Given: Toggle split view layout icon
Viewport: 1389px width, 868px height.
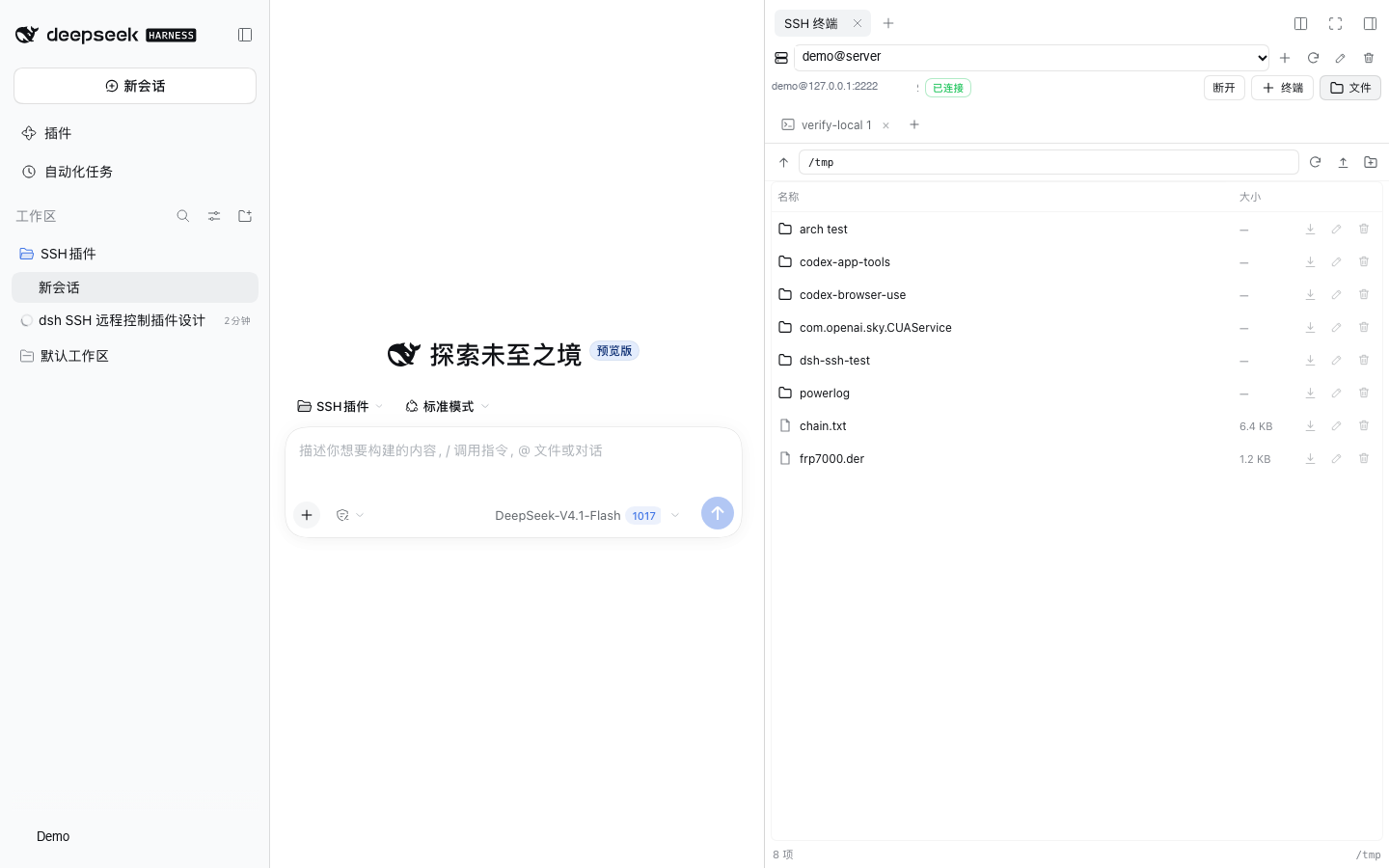Looking at the screenshot, I should point(1300,23).
